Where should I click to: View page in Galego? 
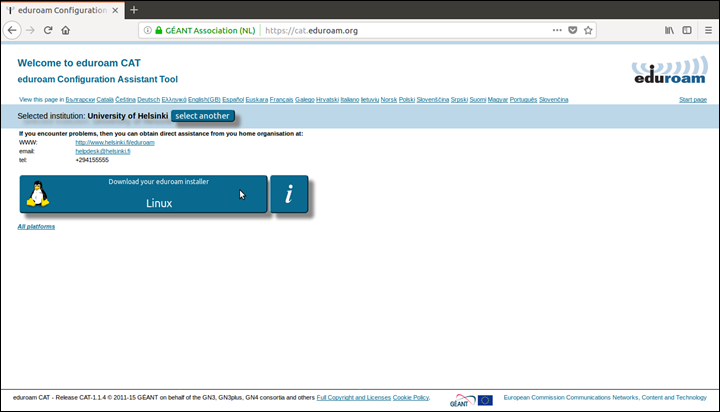click(304, 100)
